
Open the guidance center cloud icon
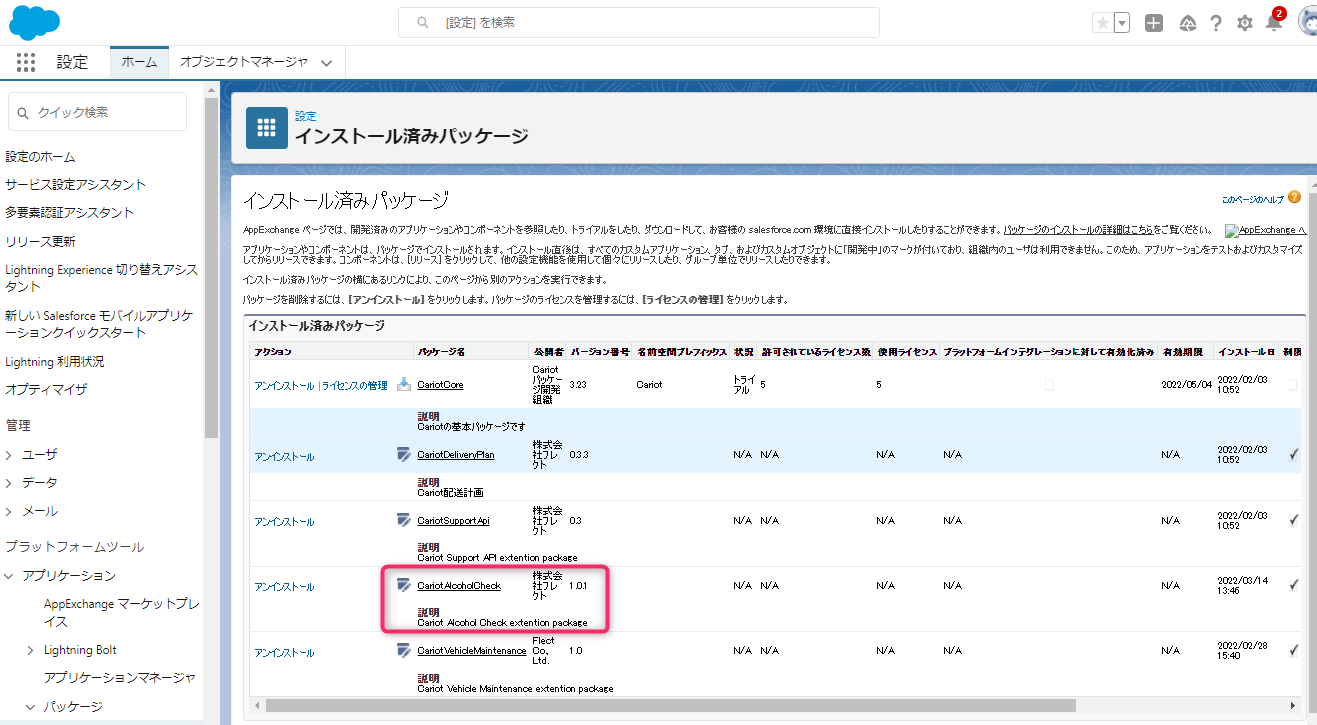pos(1188,23)
